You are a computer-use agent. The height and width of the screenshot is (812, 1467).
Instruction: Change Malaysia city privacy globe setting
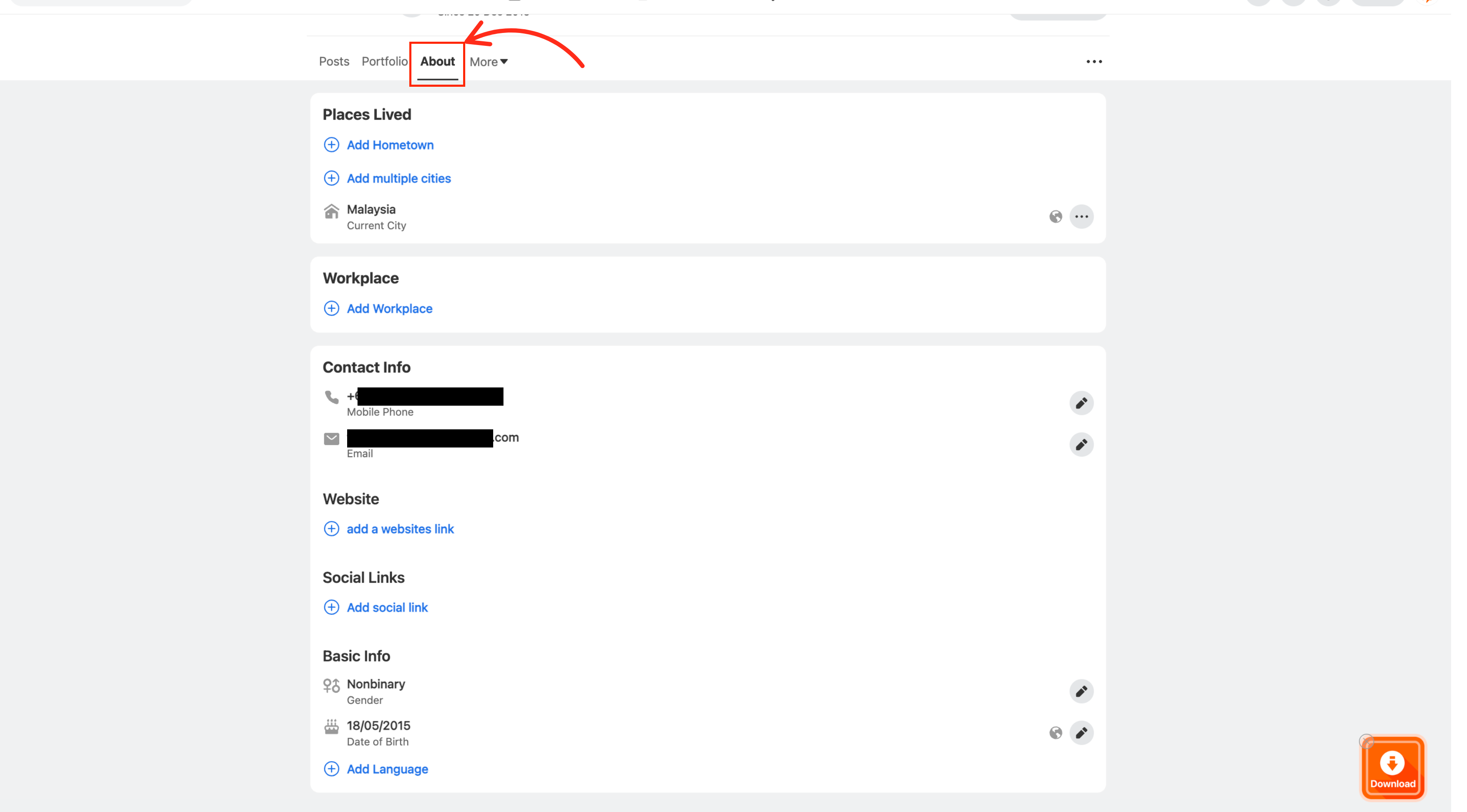coord(1056,216)
